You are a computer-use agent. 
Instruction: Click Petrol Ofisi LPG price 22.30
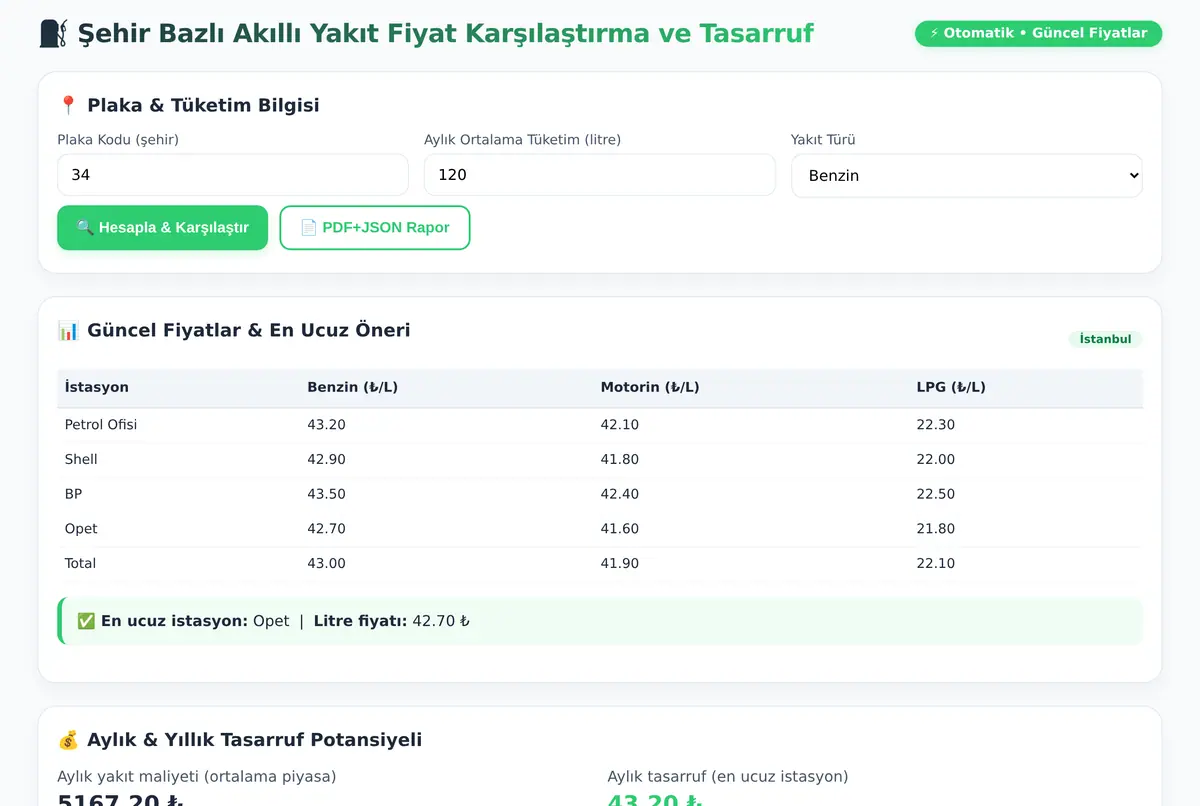pos(936,425)
